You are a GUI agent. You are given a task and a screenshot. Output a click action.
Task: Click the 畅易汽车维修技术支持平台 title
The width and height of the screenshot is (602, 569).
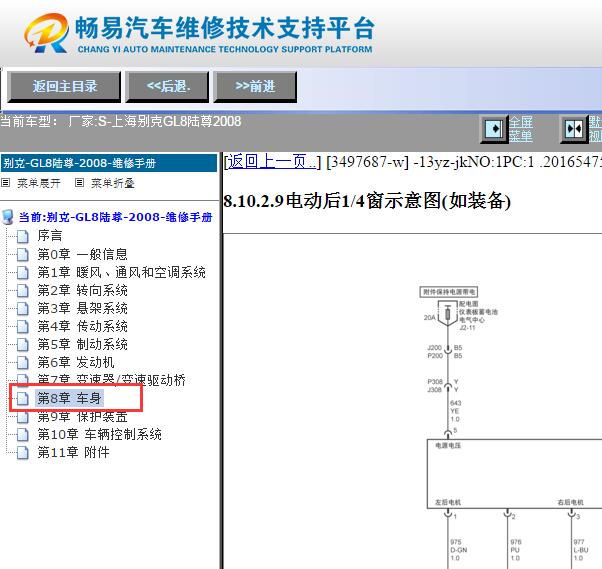coord(225,28)
